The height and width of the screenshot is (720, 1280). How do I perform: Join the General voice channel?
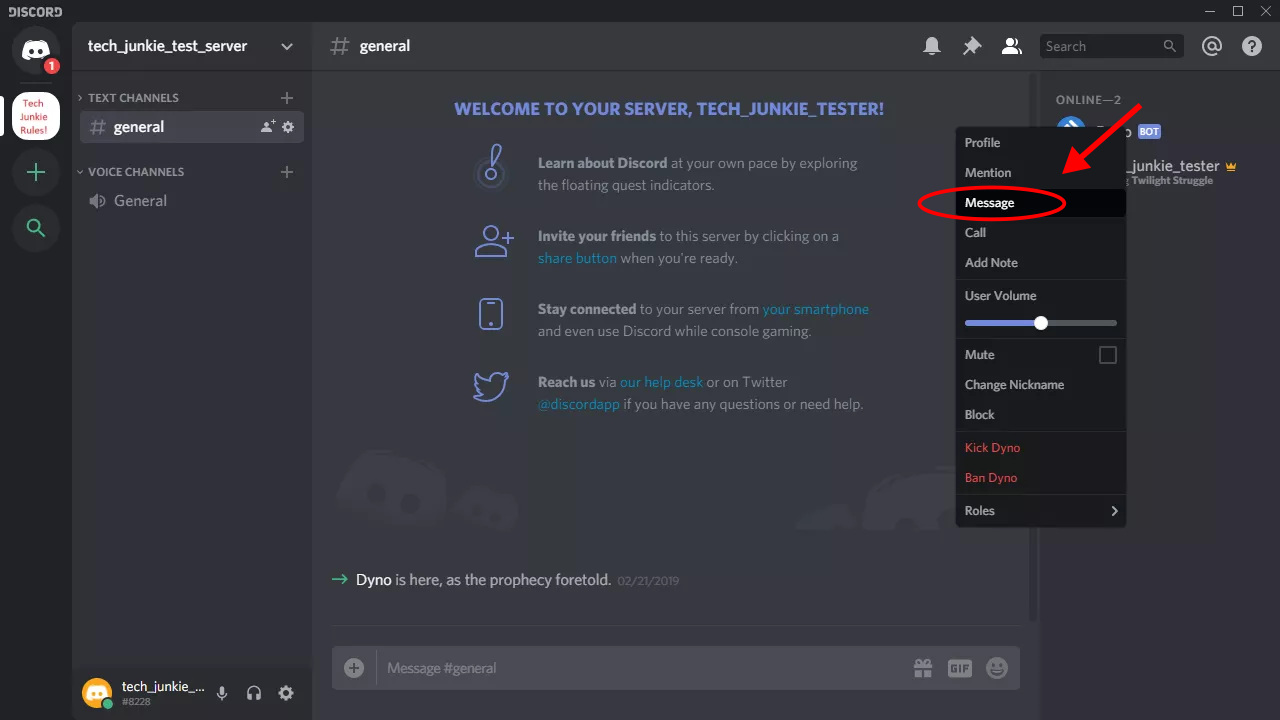coord(192,201)
